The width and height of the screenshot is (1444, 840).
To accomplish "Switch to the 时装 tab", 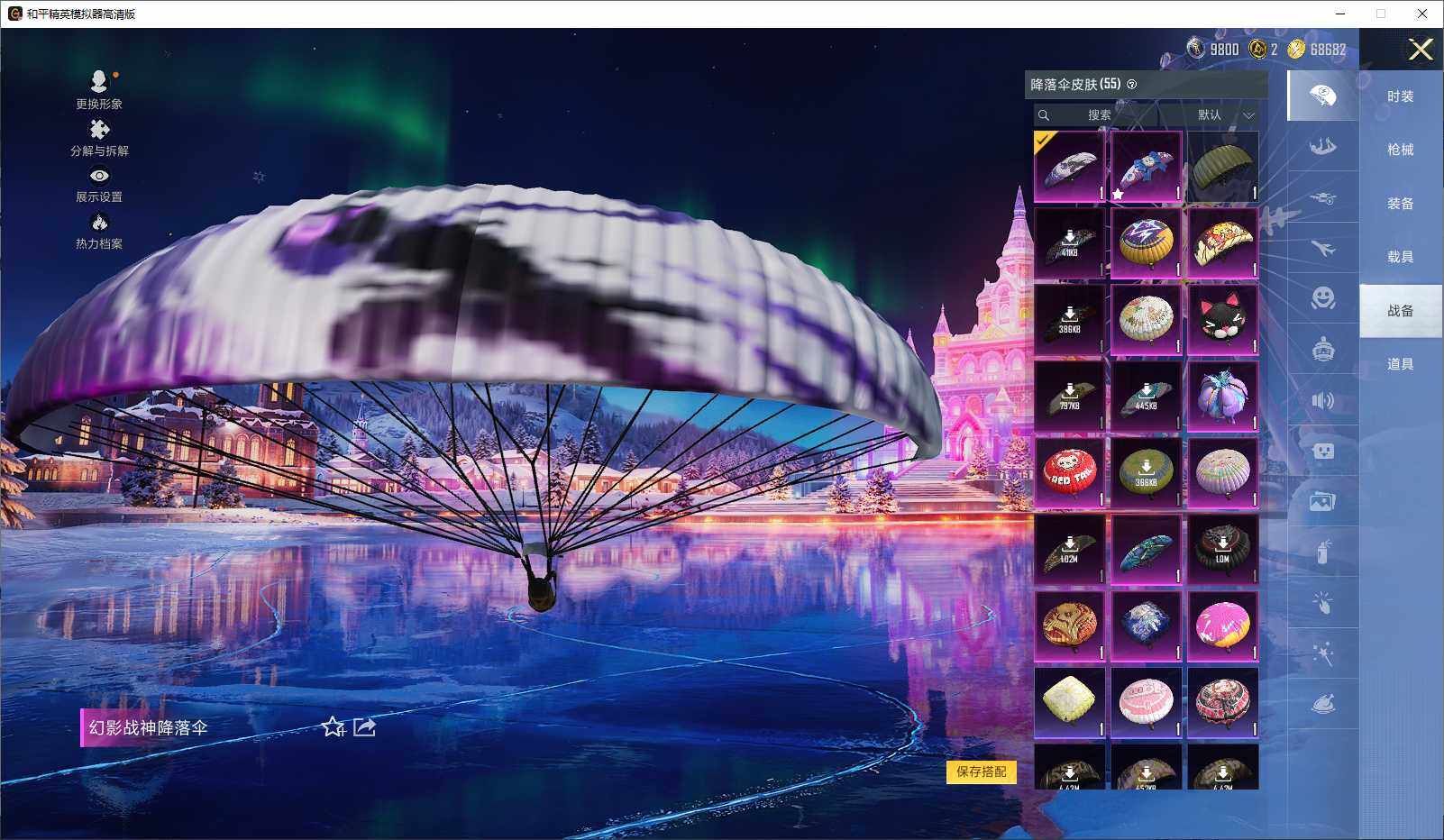I will click(x=1399, y=96).
